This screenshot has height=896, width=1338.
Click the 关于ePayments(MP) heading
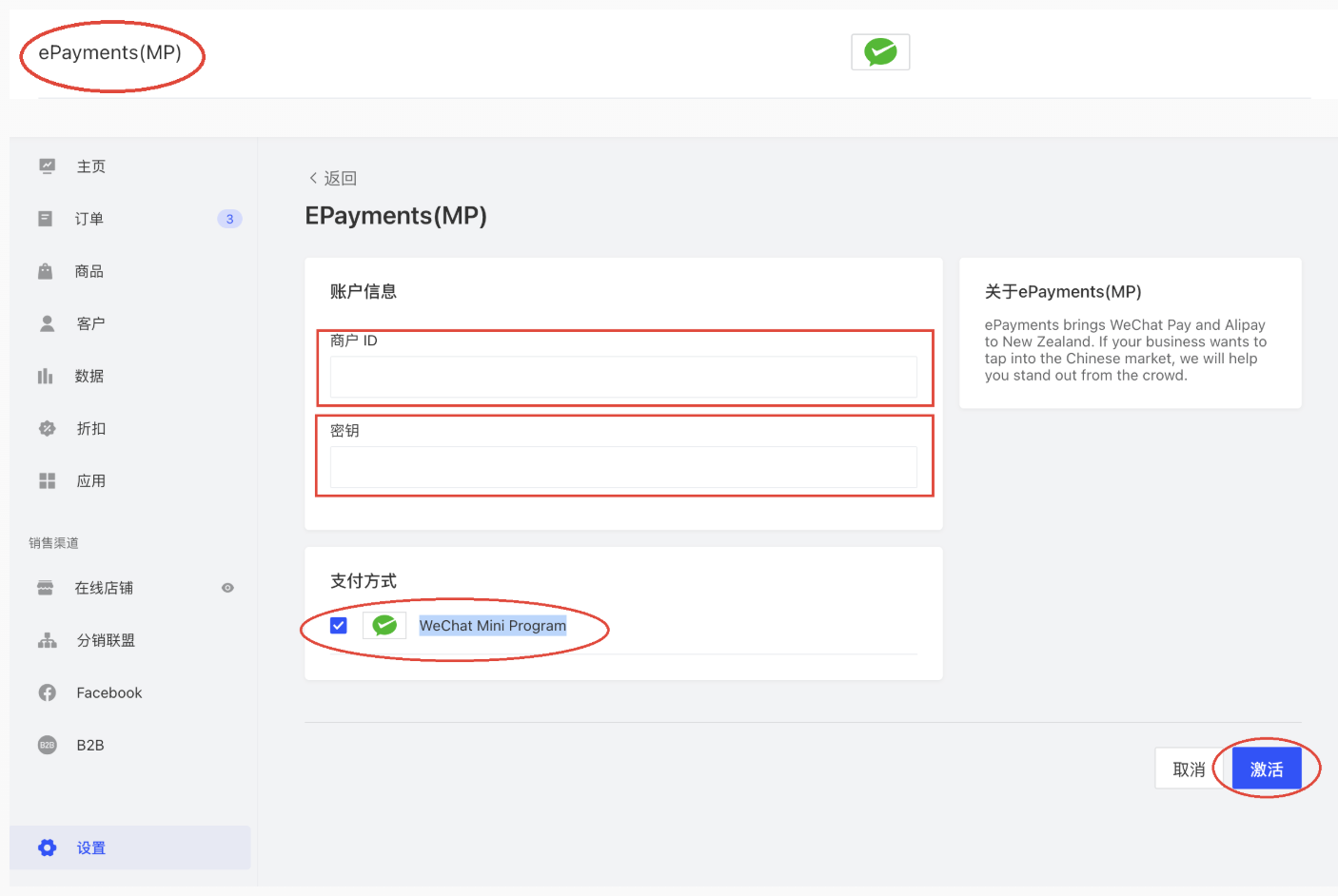(x=1063, y=291)
